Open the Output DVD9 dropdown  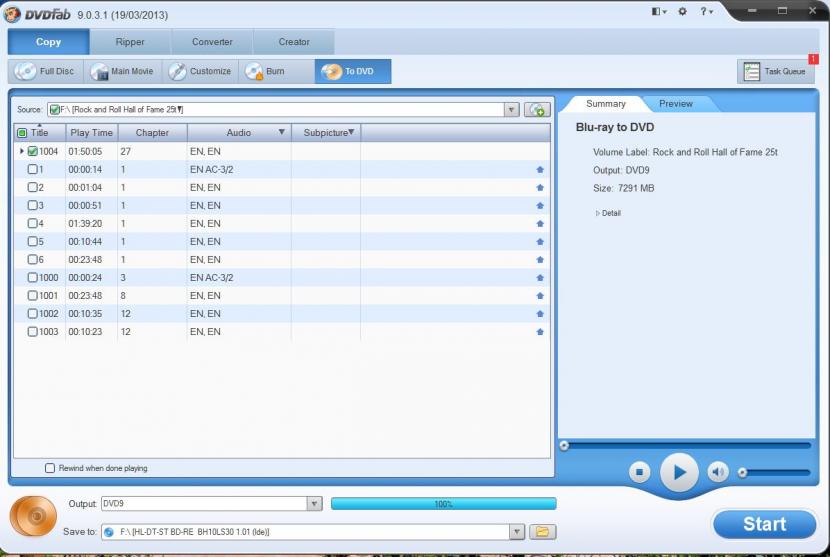click(314, 504)
